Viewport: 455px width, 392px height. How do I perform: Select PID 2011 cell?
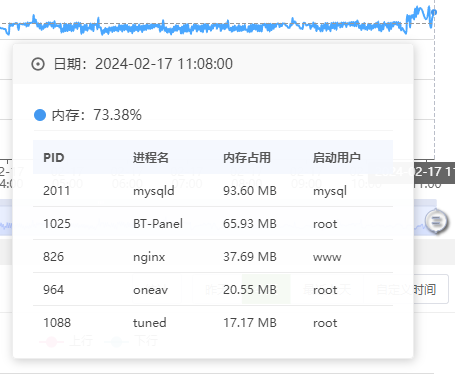57,191
